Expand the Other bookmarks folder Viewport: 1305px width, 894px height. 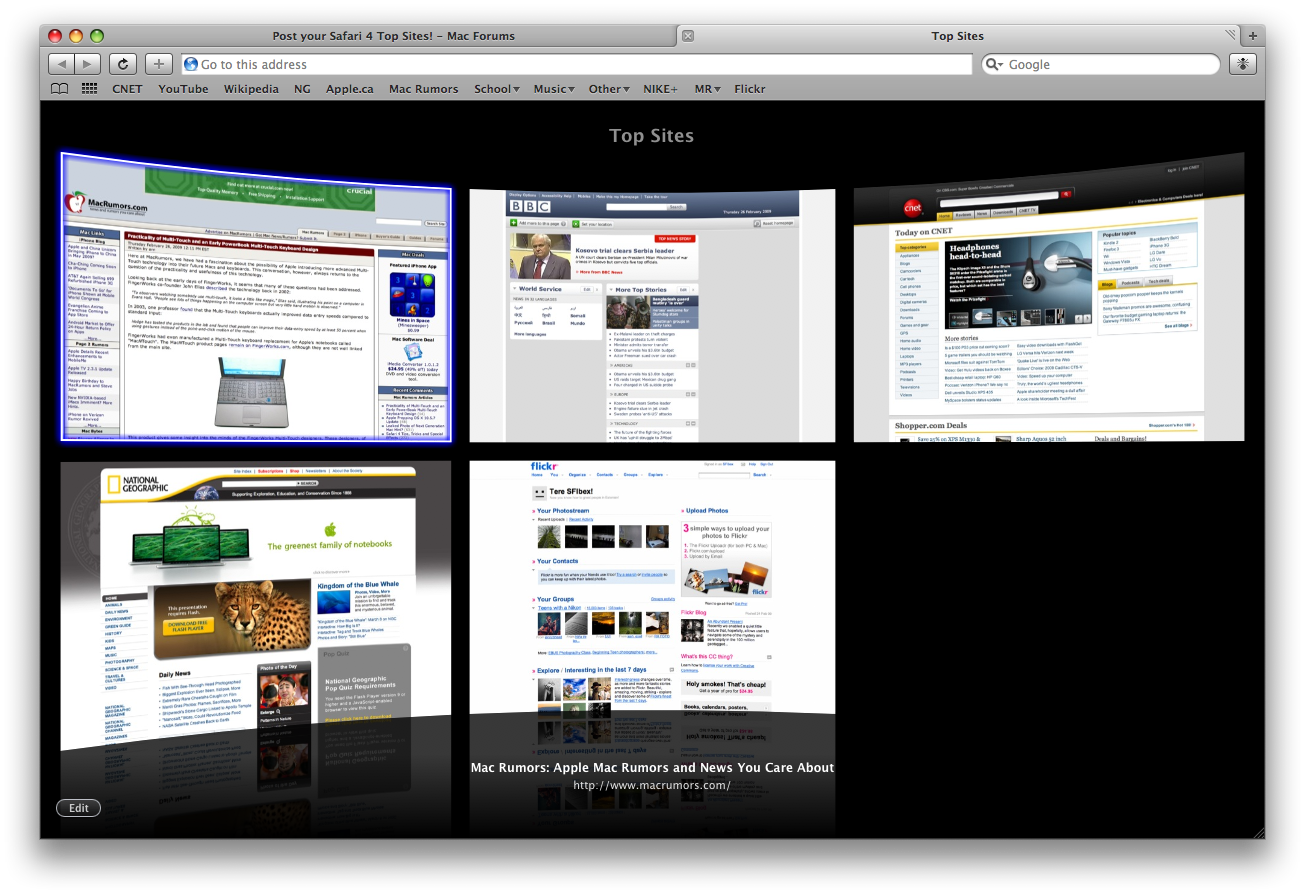click(609, 89)
